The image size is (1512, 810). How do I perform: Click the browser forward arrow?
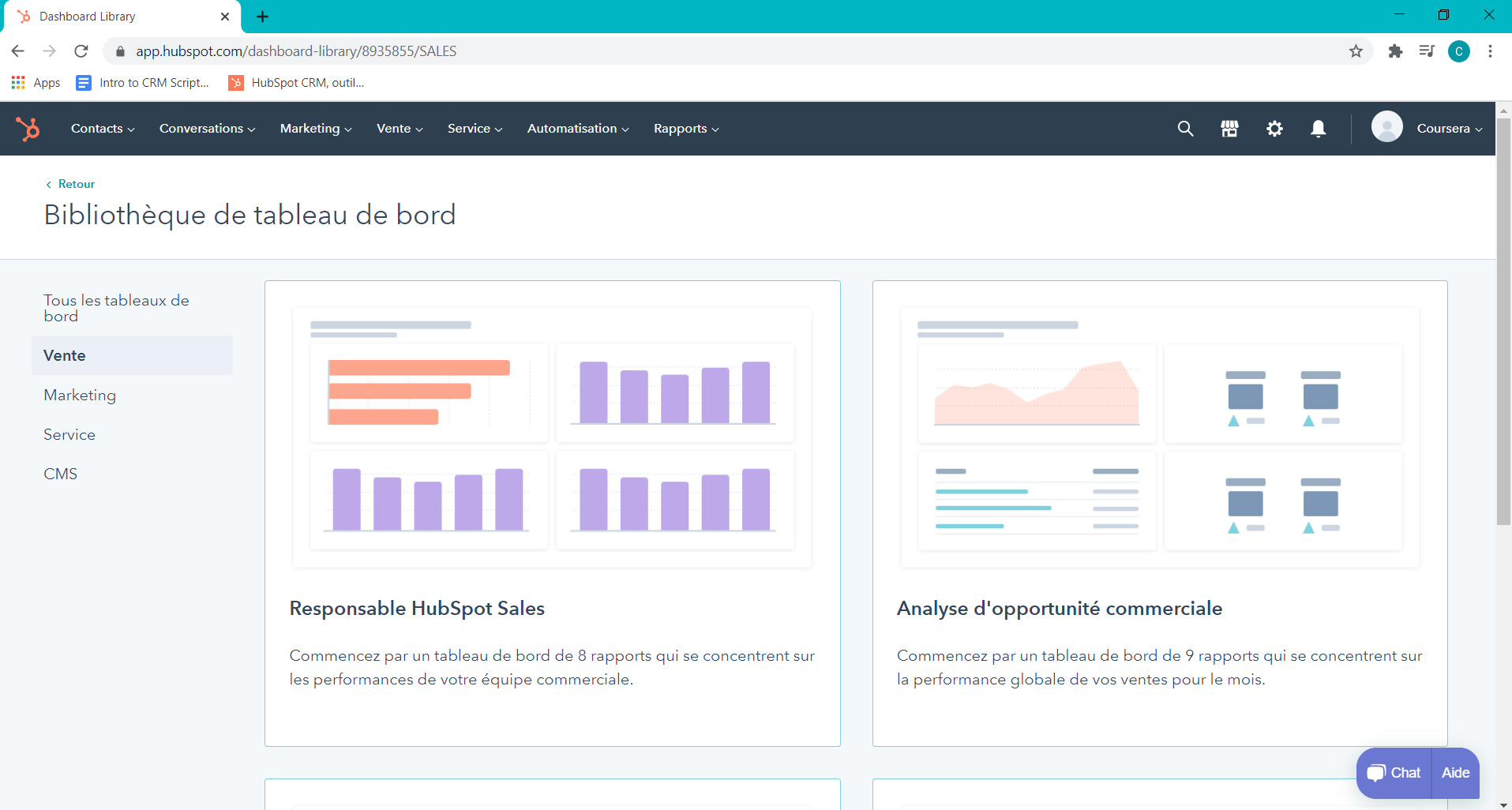pos(49,51)
